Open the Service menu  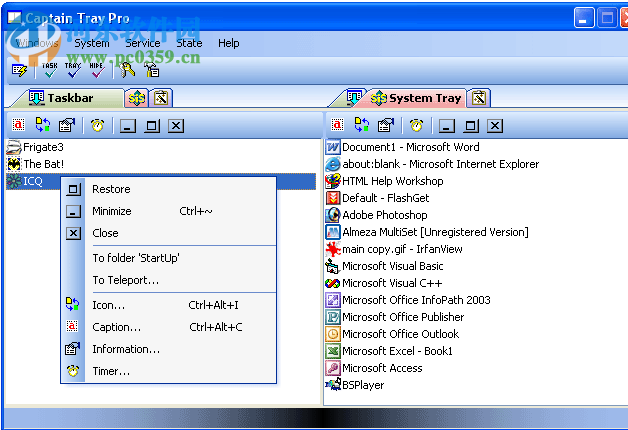(142, 43)
